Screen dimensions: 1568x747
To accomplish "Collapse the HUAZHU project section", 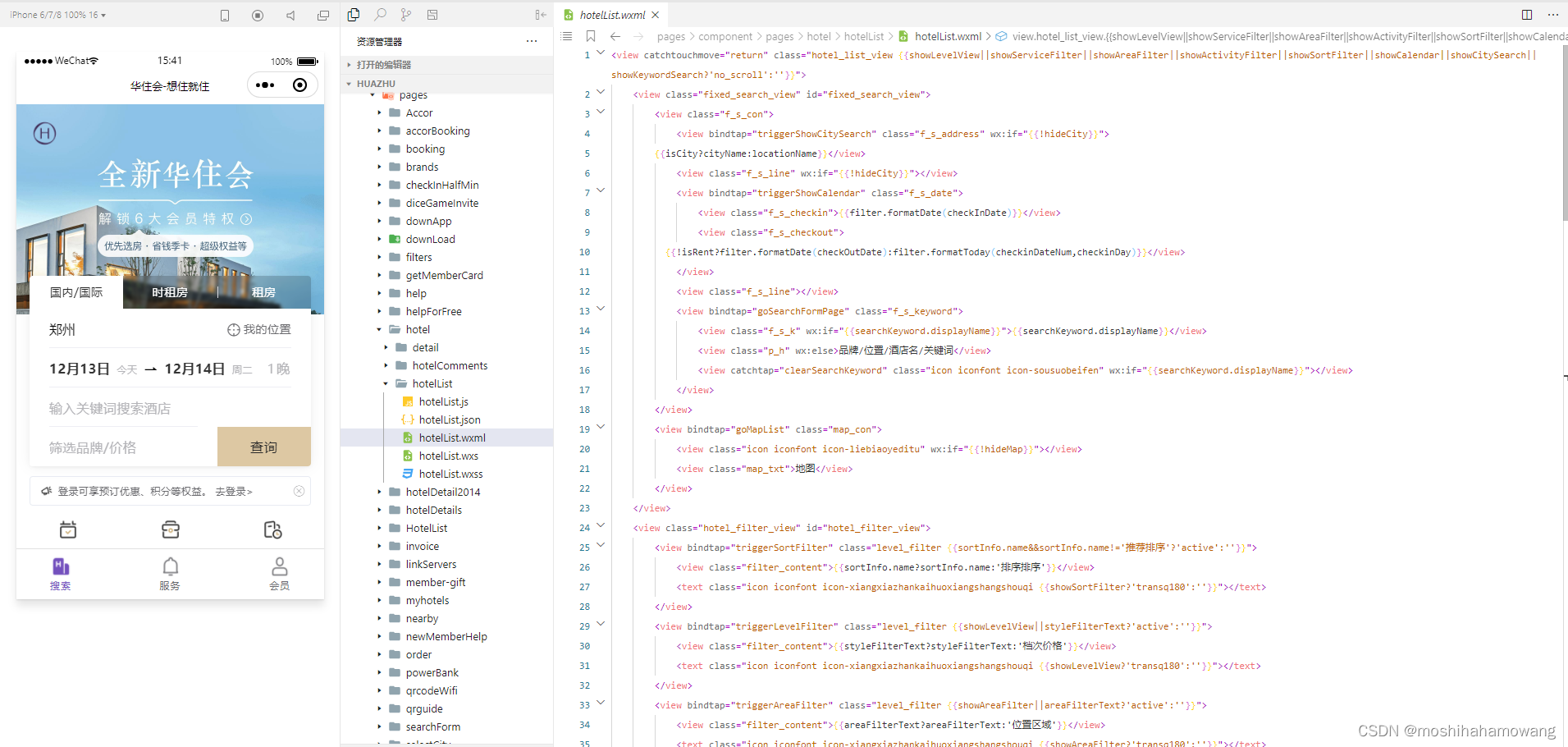I will (447, 84).
